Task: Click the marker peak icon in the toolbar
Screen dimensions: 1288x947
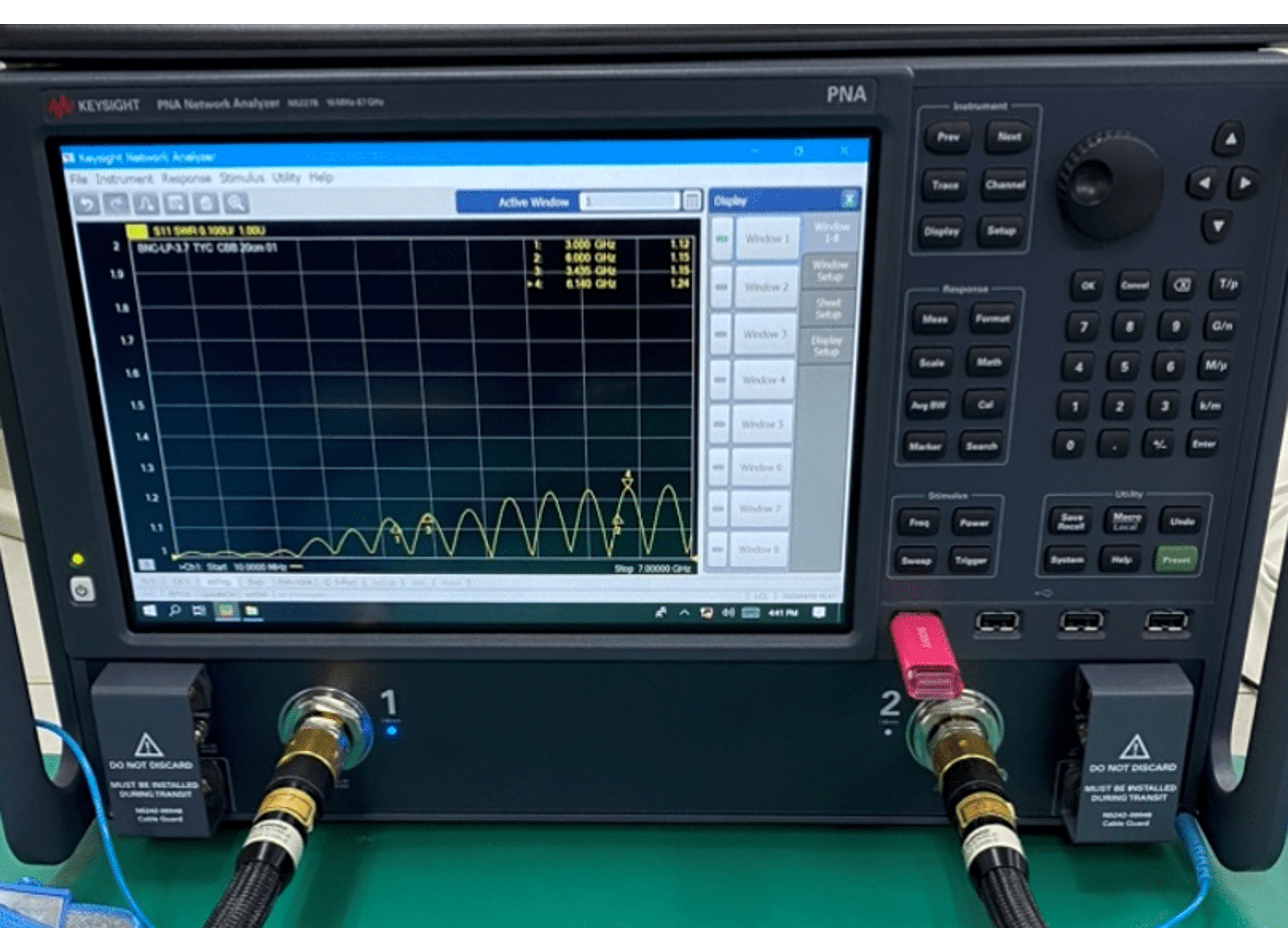Action: [146, 204]
